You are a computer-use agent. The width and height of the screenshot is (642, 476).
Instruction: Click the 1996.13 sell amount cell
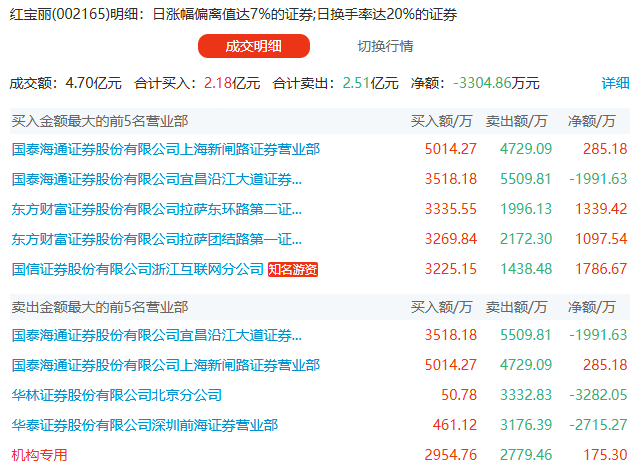click(x=526, y=209)
